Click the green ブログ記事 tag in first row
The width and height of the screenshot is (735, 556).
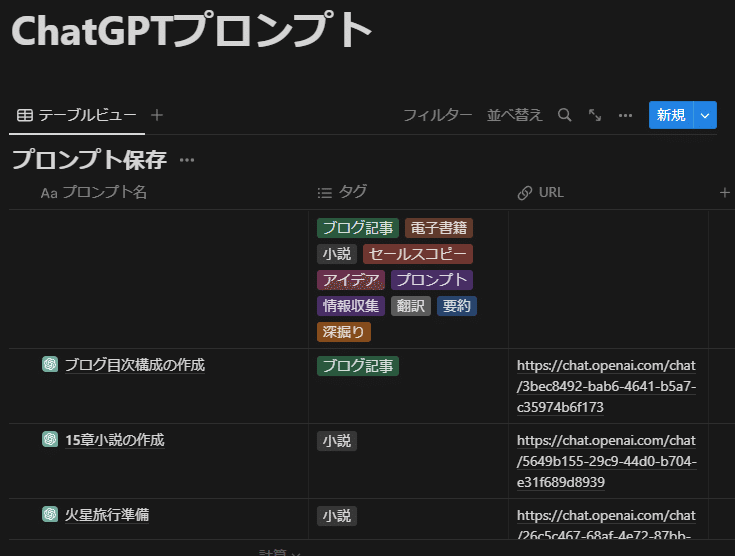coord(358,228)
